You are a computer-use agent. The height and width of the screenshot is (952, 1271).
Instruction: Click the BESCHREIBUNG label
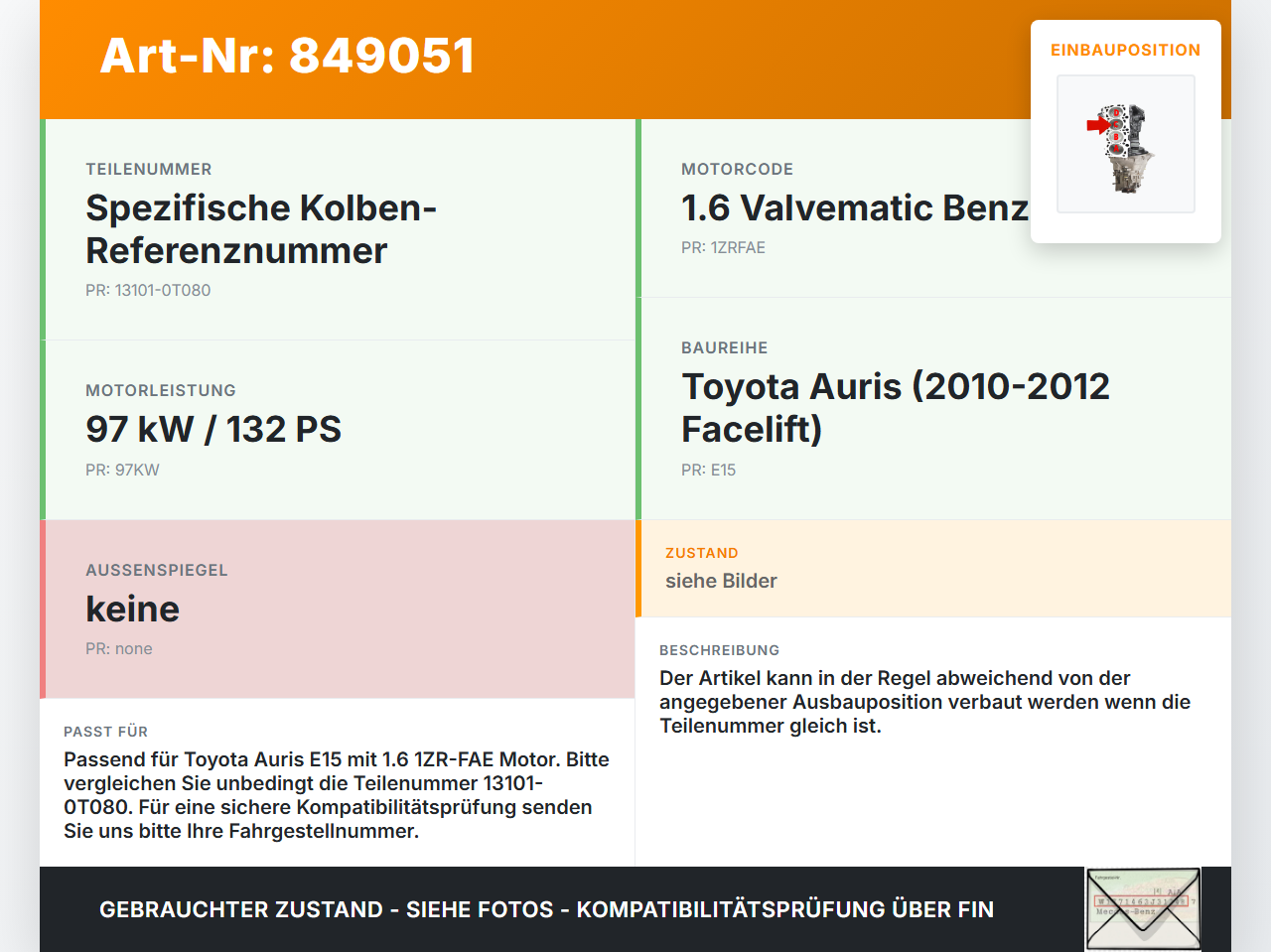[x=720, y=650]
